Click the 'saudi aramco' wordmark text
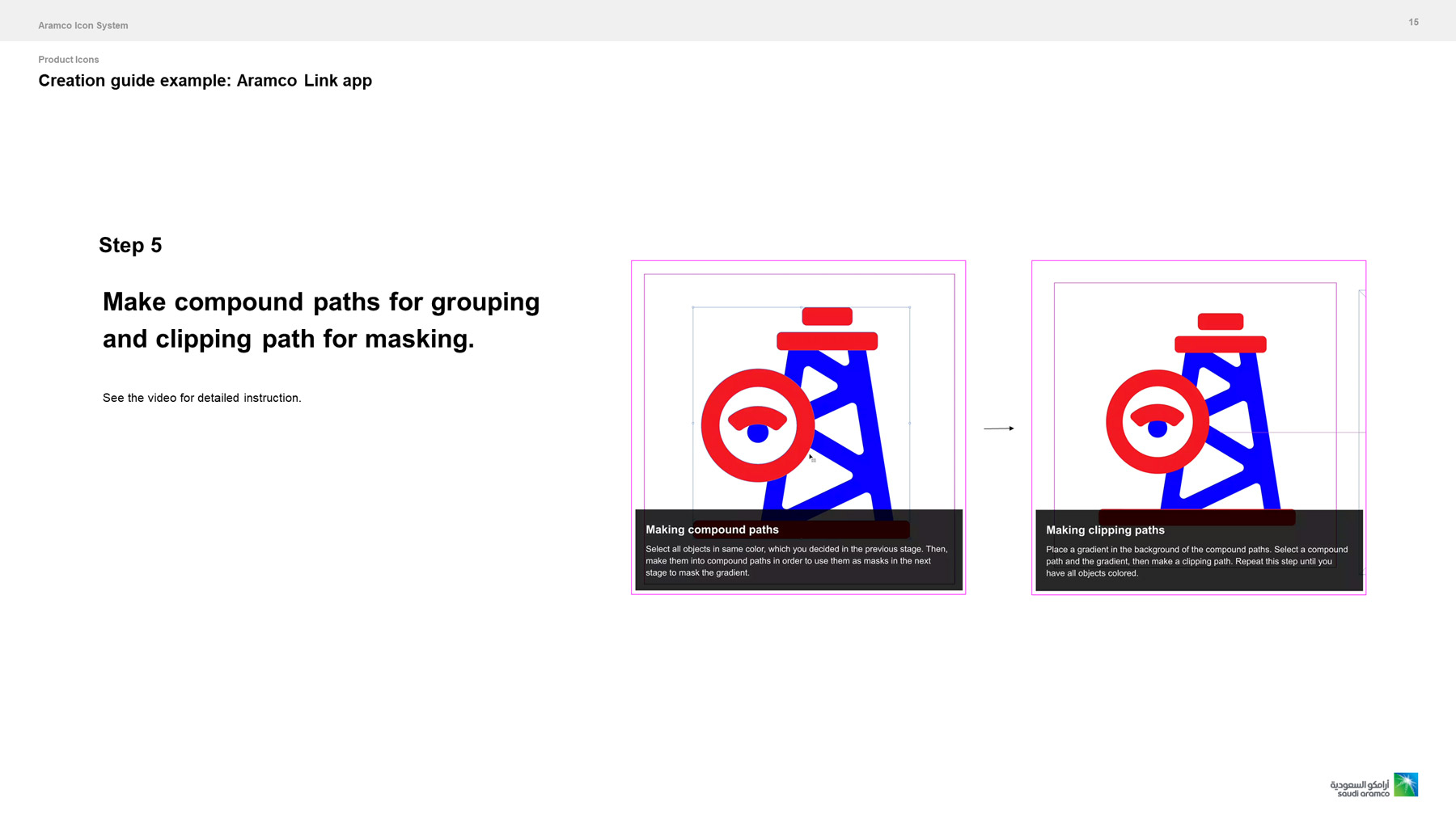The image size is (1456, 819). tap(1362, 794)
